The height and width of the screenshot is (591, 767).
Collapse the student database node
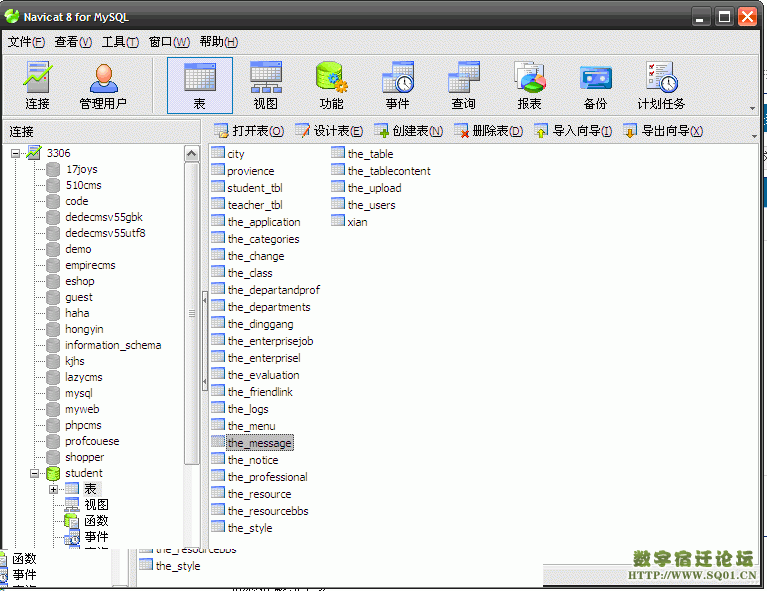tap(34, 473)
